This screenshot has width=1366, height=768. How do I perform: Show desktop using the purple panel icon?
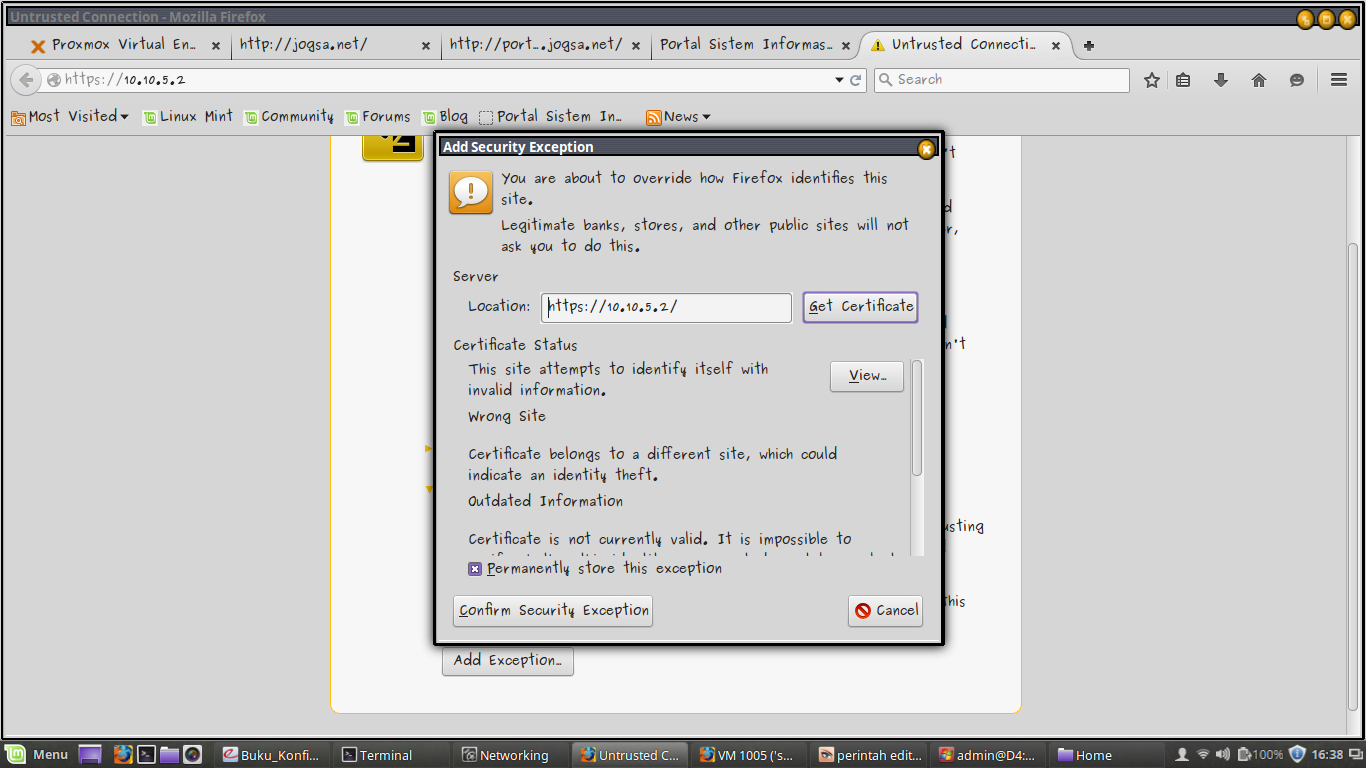point(90,755)
